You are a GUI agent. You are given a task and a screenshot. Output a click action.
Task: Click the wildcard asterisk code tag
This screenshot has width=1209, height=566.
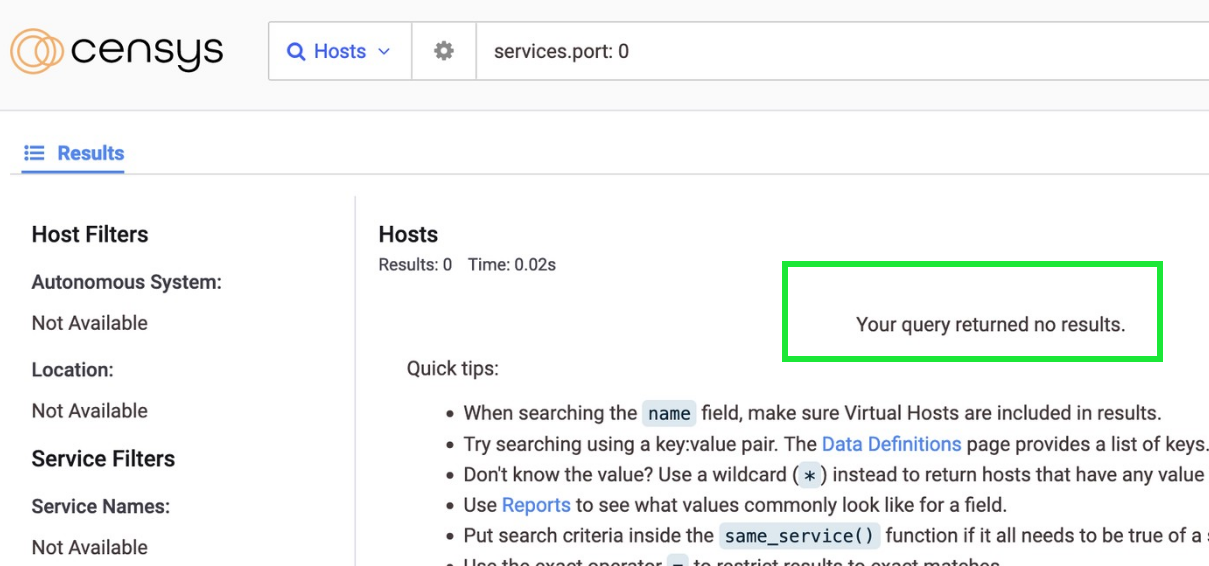pyautogui.click(x=810, y=475)
